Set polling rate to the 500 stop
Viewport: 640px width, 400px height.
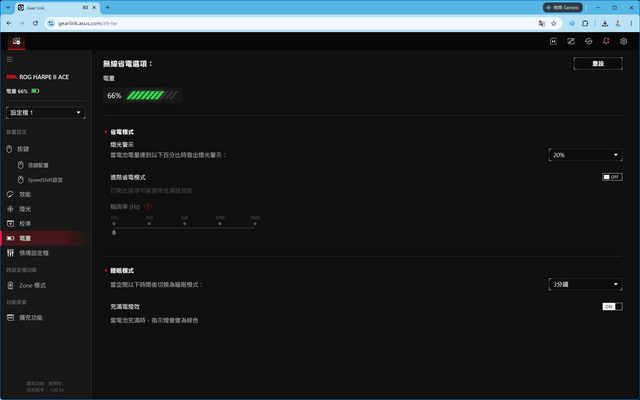(184, 224)
